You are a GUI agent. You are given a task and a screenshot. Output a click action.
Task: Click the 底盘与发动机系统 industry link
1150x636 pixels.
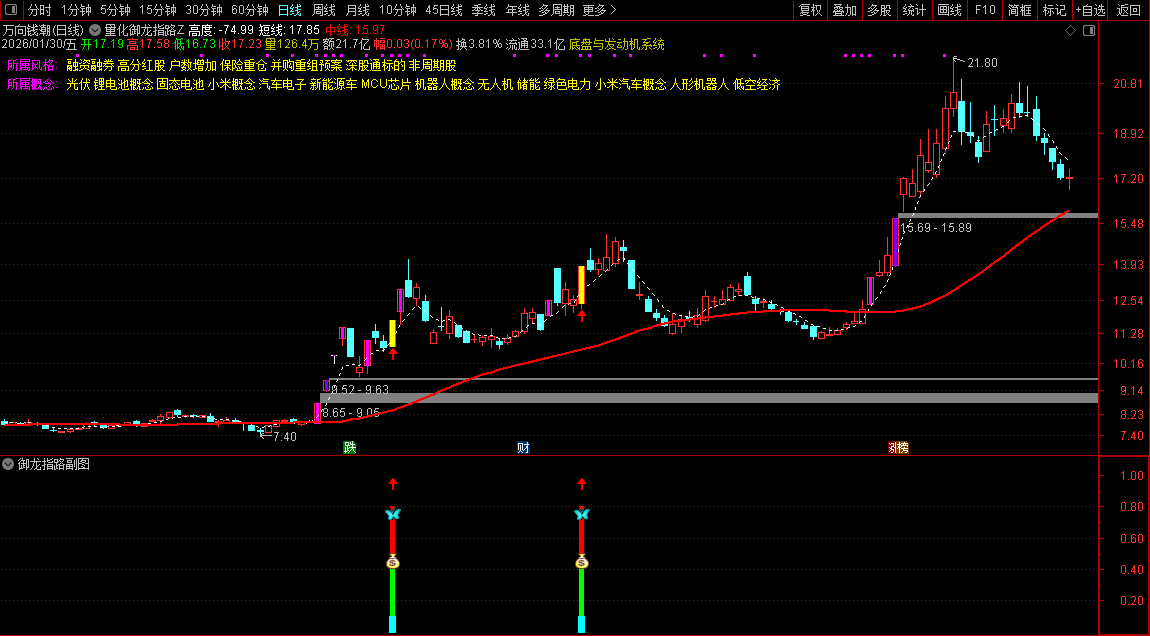pos(616,44)
